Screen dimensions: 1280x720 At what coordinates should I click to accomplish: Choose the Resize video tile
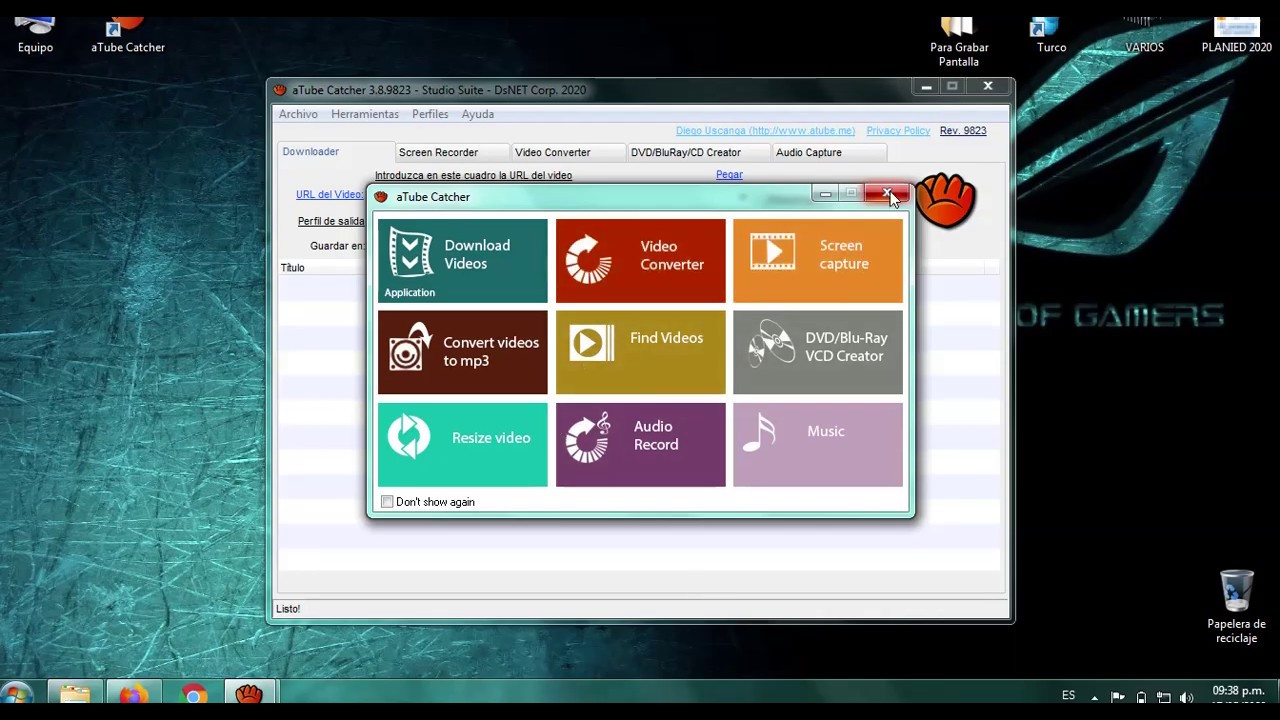[462, 444]
